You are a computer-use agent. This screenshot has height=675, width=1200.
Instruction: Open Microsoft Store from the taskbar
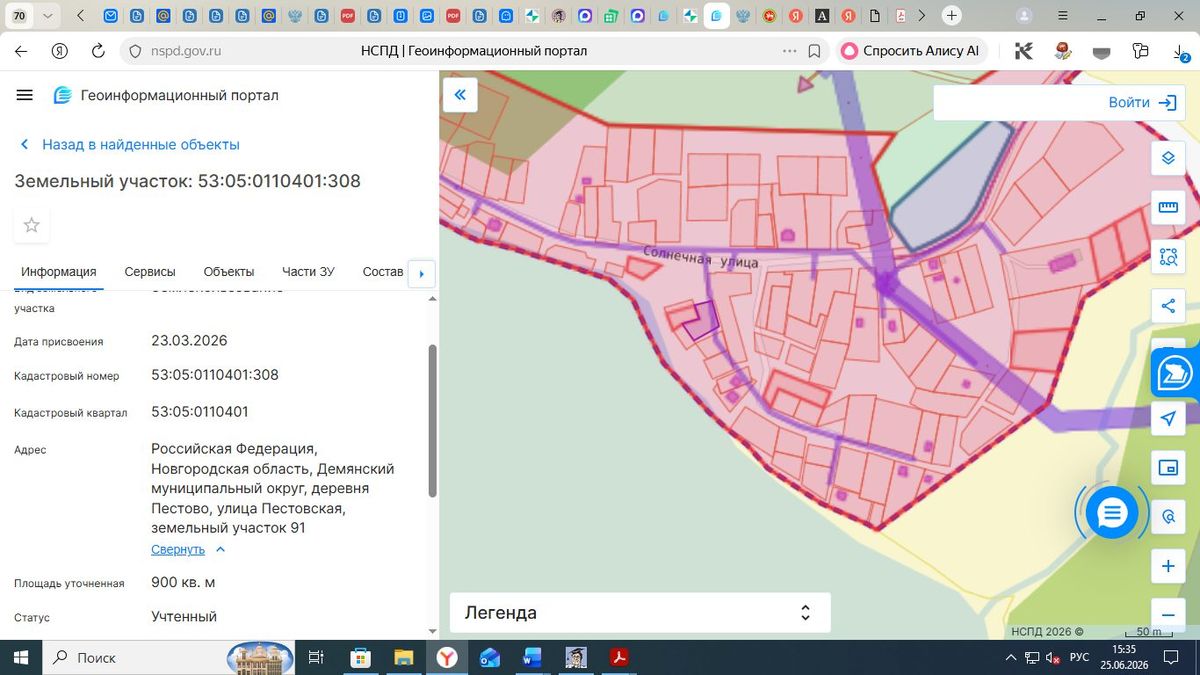point(360,657)
